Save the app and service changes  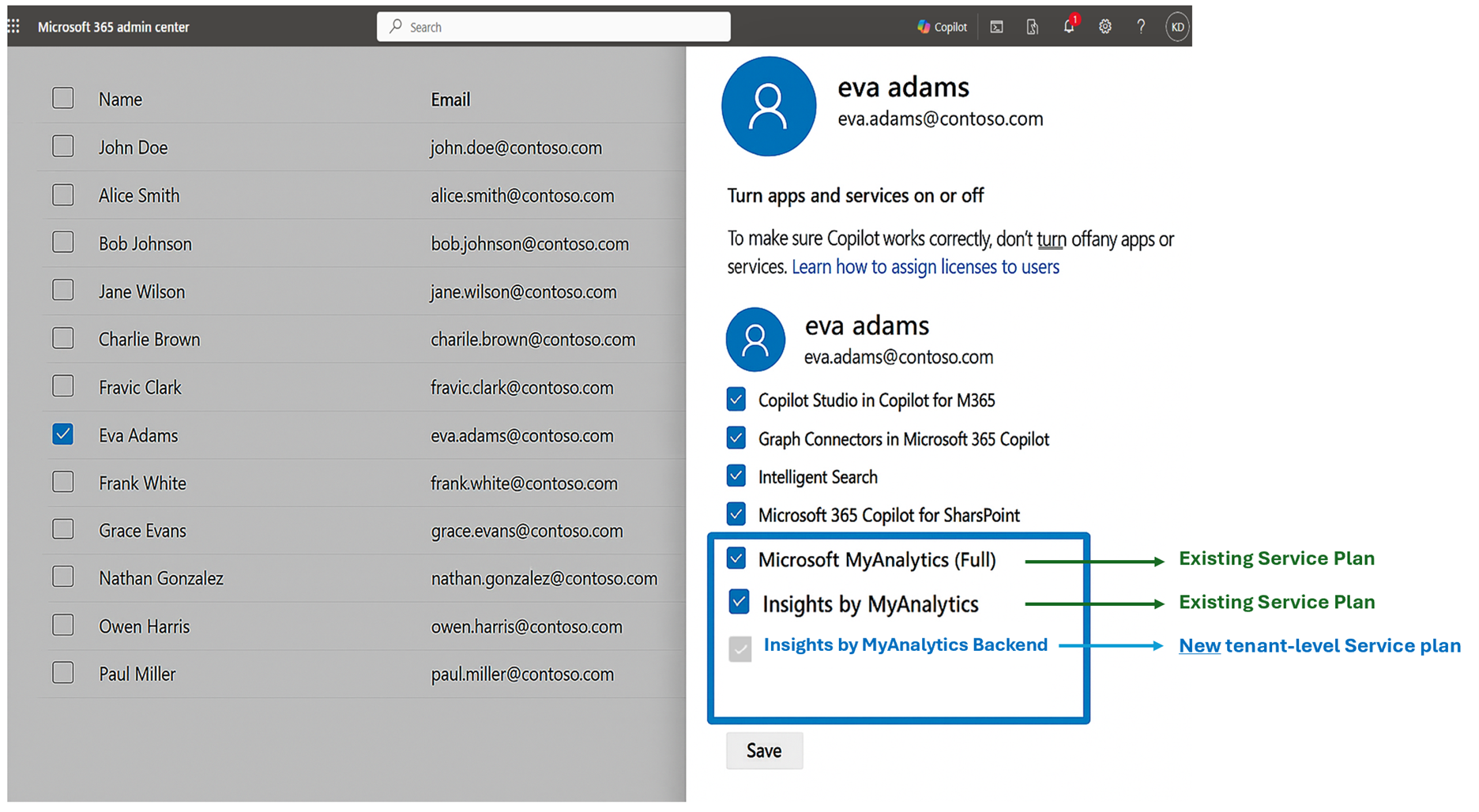click(764, 750)
